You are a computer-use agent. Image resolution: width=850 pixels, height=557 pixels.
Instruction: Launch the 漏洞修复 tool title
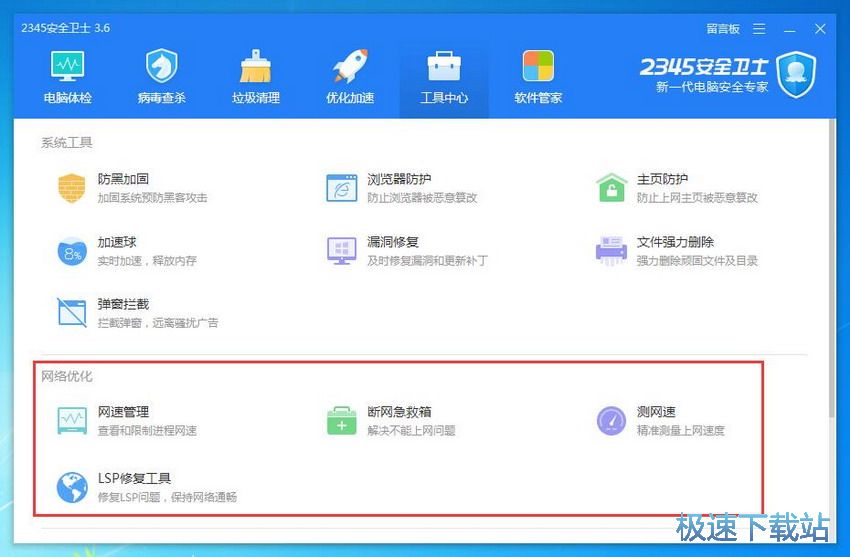coord(393,242)
